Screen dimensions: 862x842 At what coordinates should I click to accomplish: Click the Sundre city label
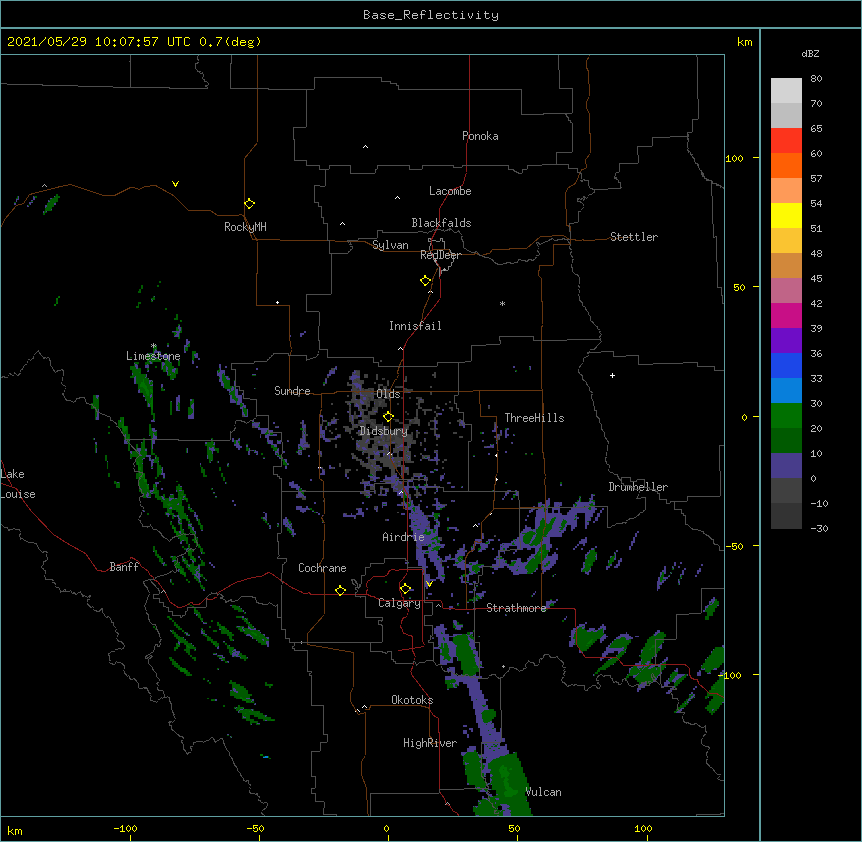click(292, 391)
